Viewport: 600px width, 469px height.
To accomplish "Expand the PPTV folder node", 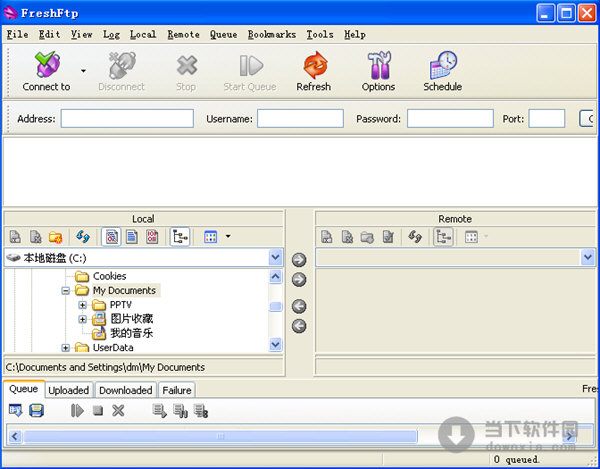I will click(x=83, y=305).
